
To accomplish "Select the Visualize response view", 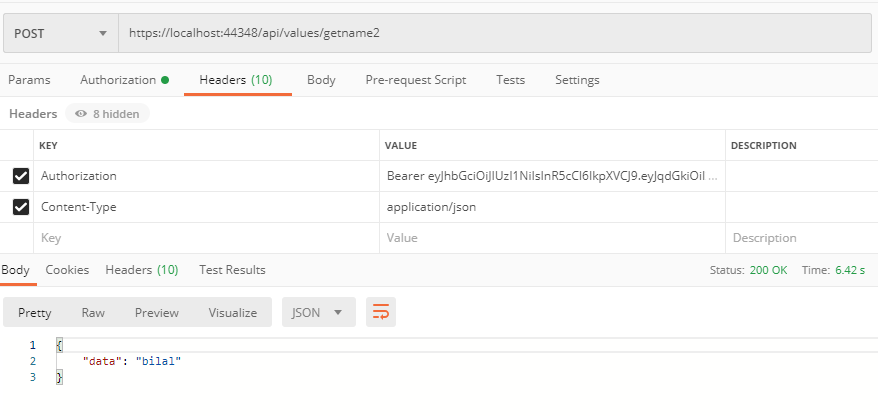I will tap(233, 313).
